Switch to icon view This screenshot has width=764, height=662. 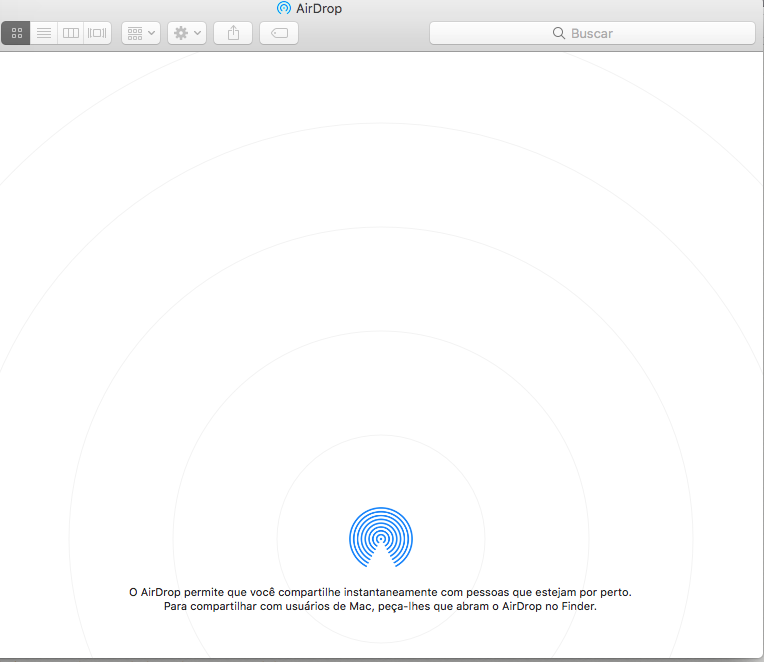[x=16, y=33]
